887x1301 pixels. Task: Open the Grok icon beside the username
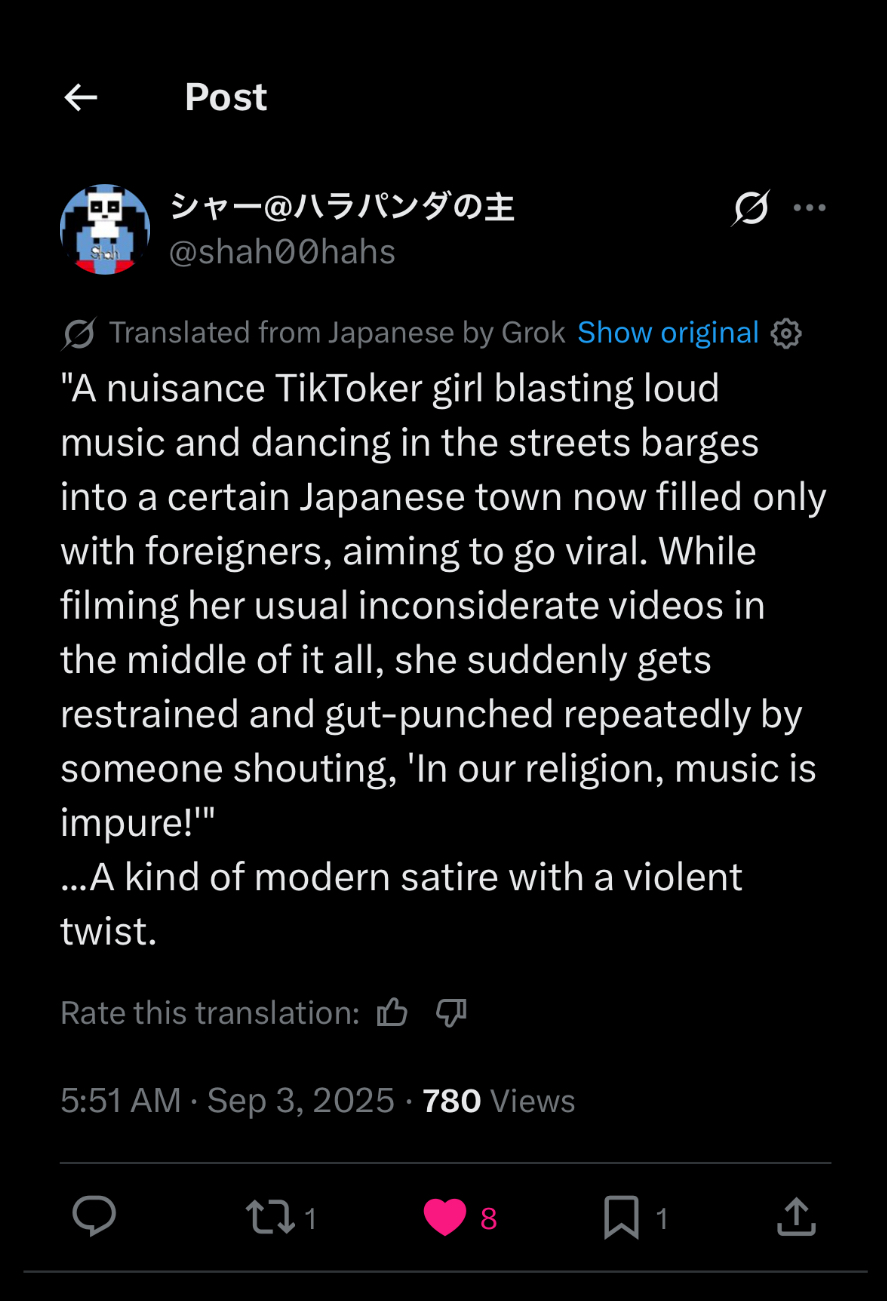coord(750,208)
